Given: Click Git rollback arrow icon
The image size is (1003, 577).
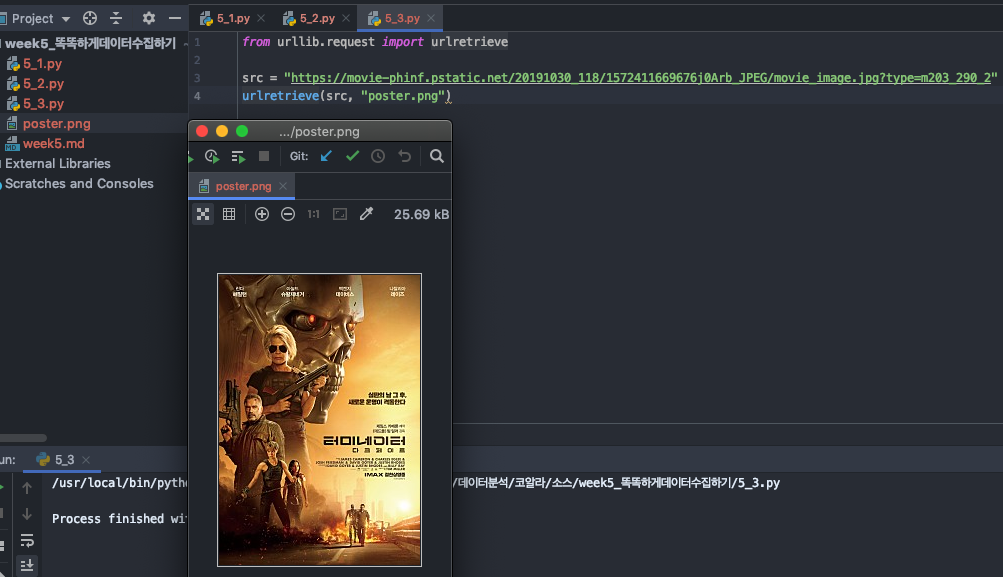Looking at the screenshot, I should coord(404,156).
